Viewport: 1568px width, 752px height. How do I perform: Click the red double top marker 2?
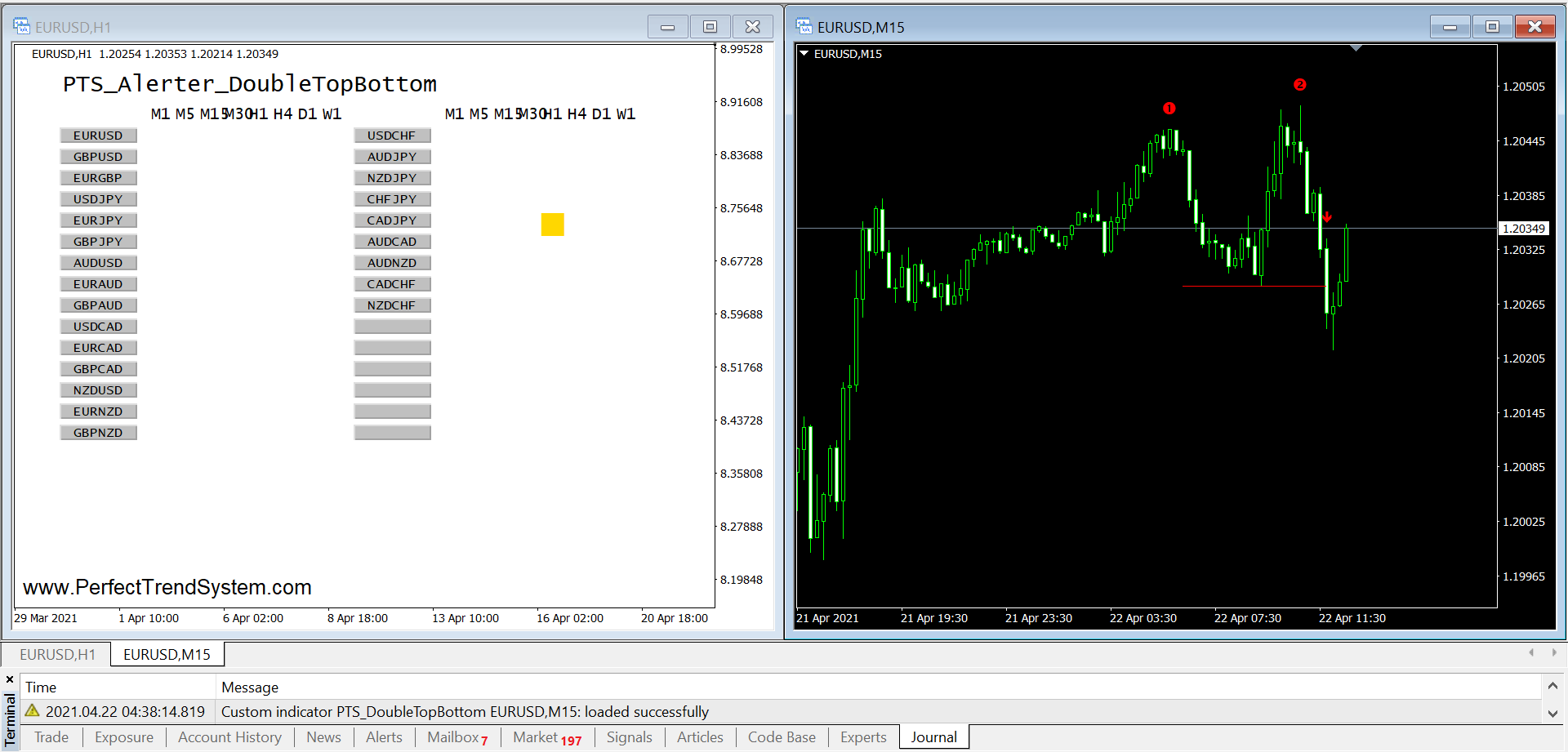click(x=1299, y=85)
